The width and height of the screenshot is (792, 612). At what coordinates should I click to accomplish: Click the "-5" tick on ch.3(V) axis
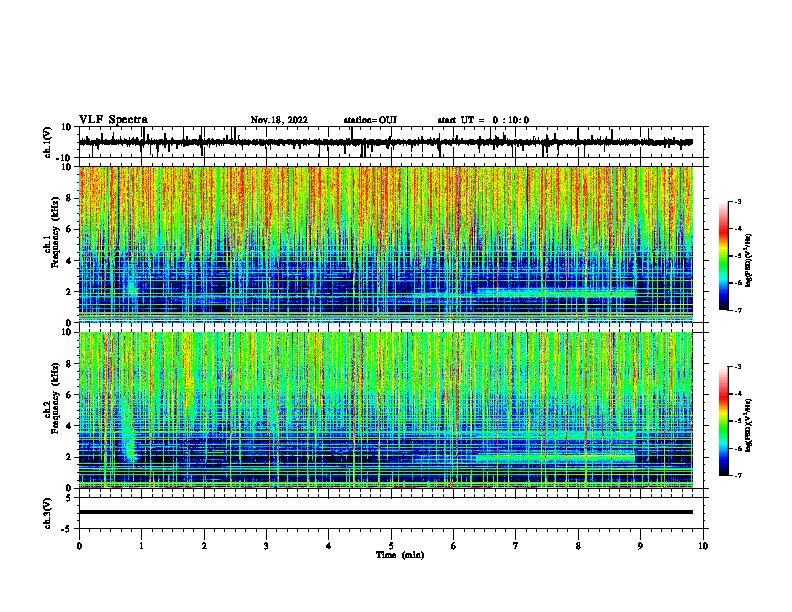coord(68,529)
